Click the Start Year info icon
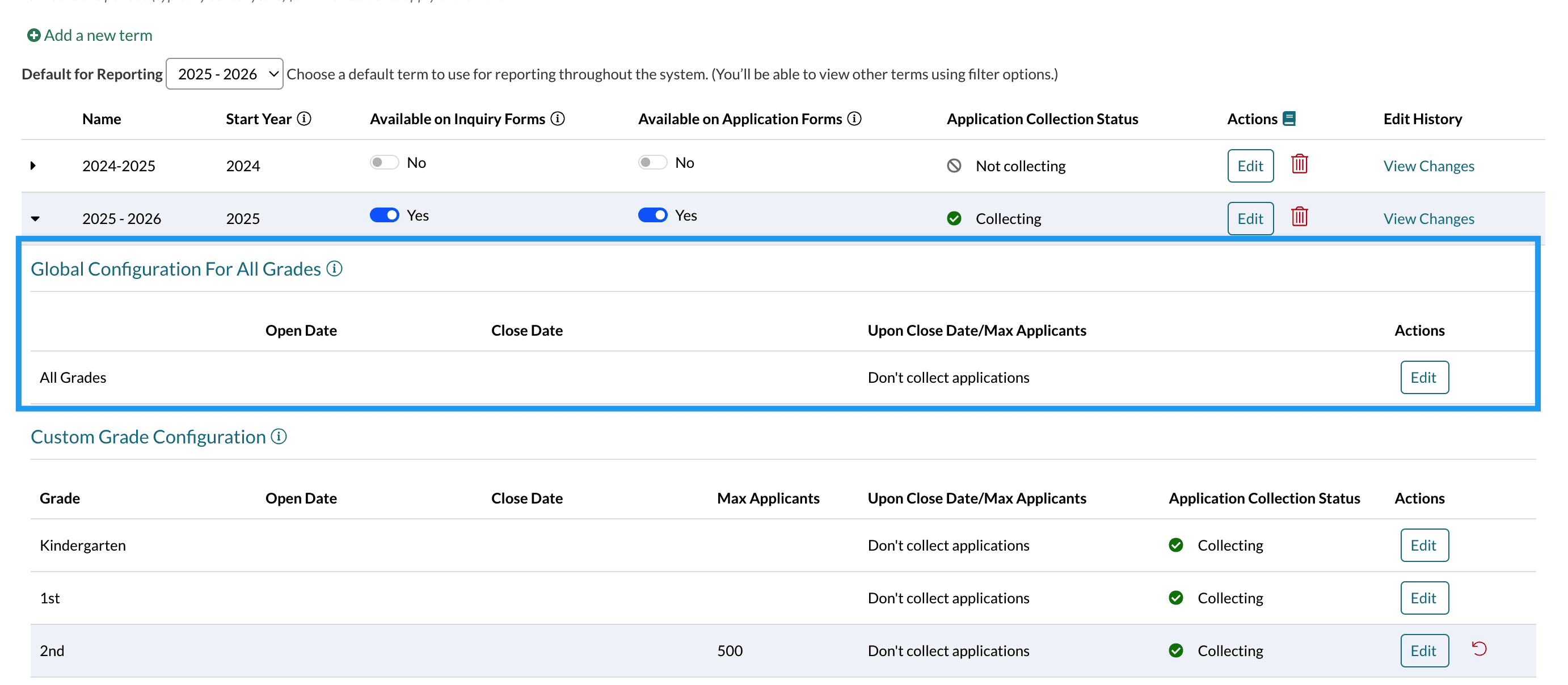This screenshot has width=1568, height=685. point(304,119)
